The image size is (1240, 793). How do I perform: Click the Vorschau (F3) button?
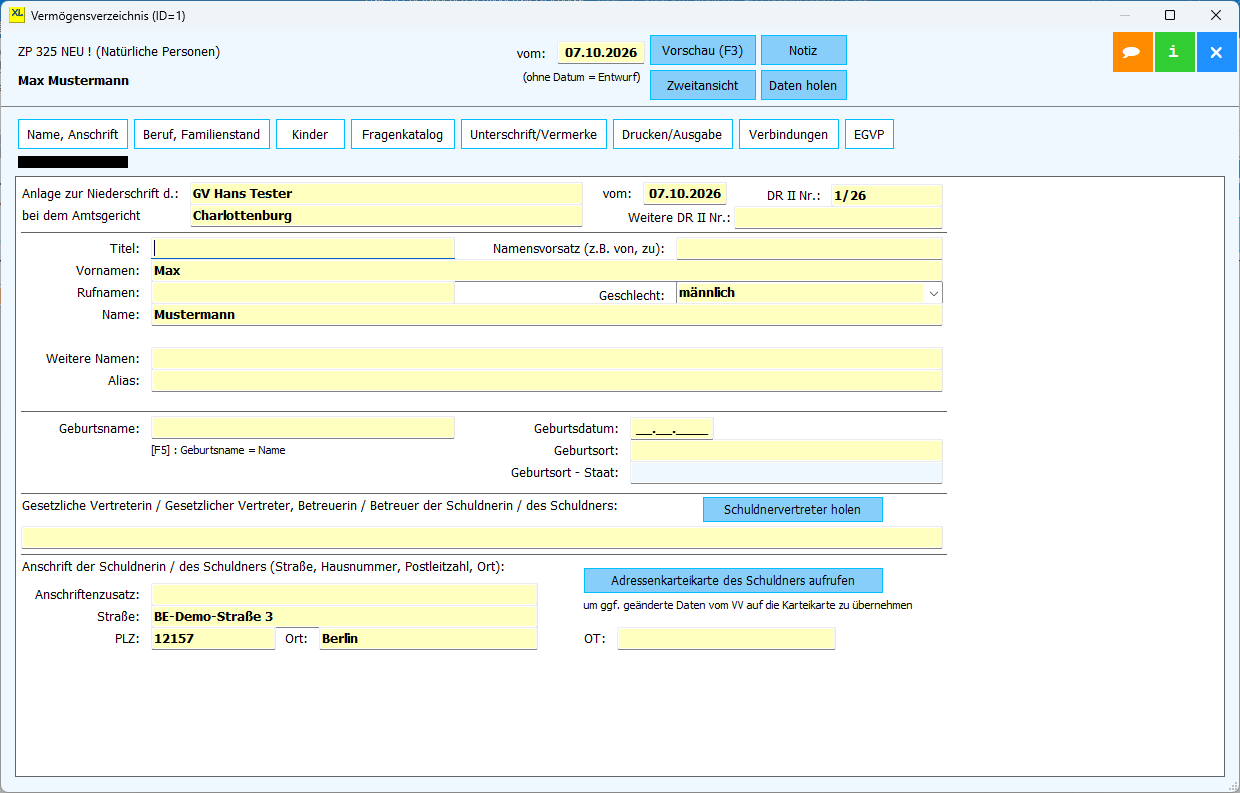click(703, 50)
